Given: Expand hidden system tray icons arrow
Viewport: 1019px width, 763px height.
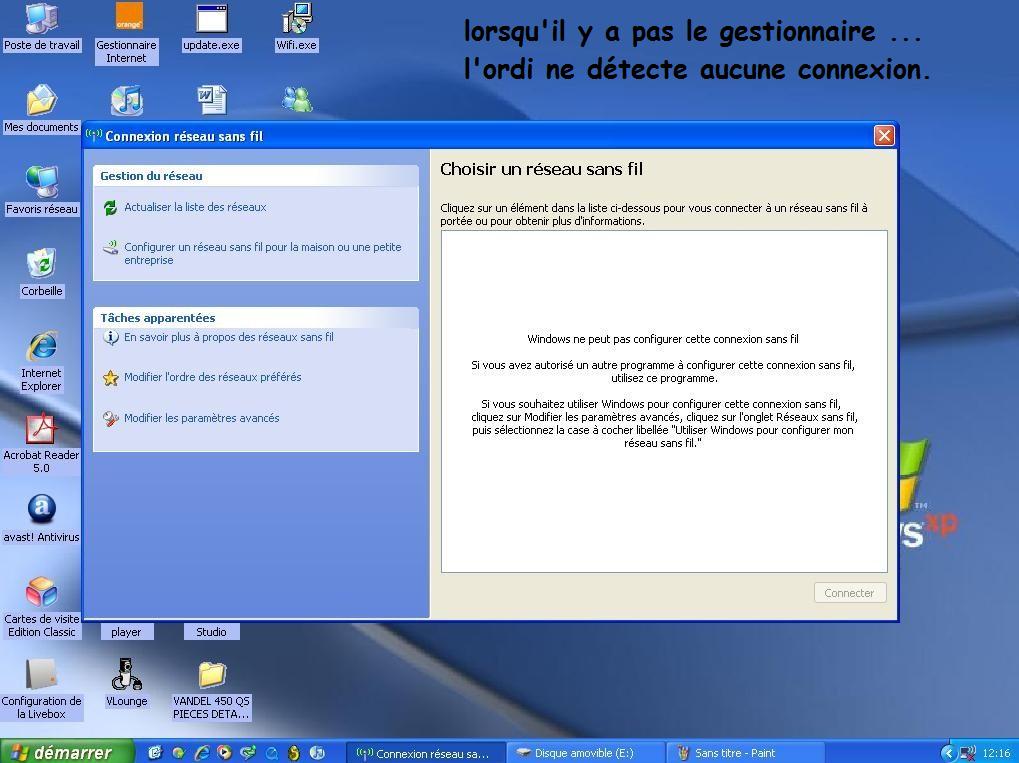Looking at the screenshot, I should pos(947,753).
